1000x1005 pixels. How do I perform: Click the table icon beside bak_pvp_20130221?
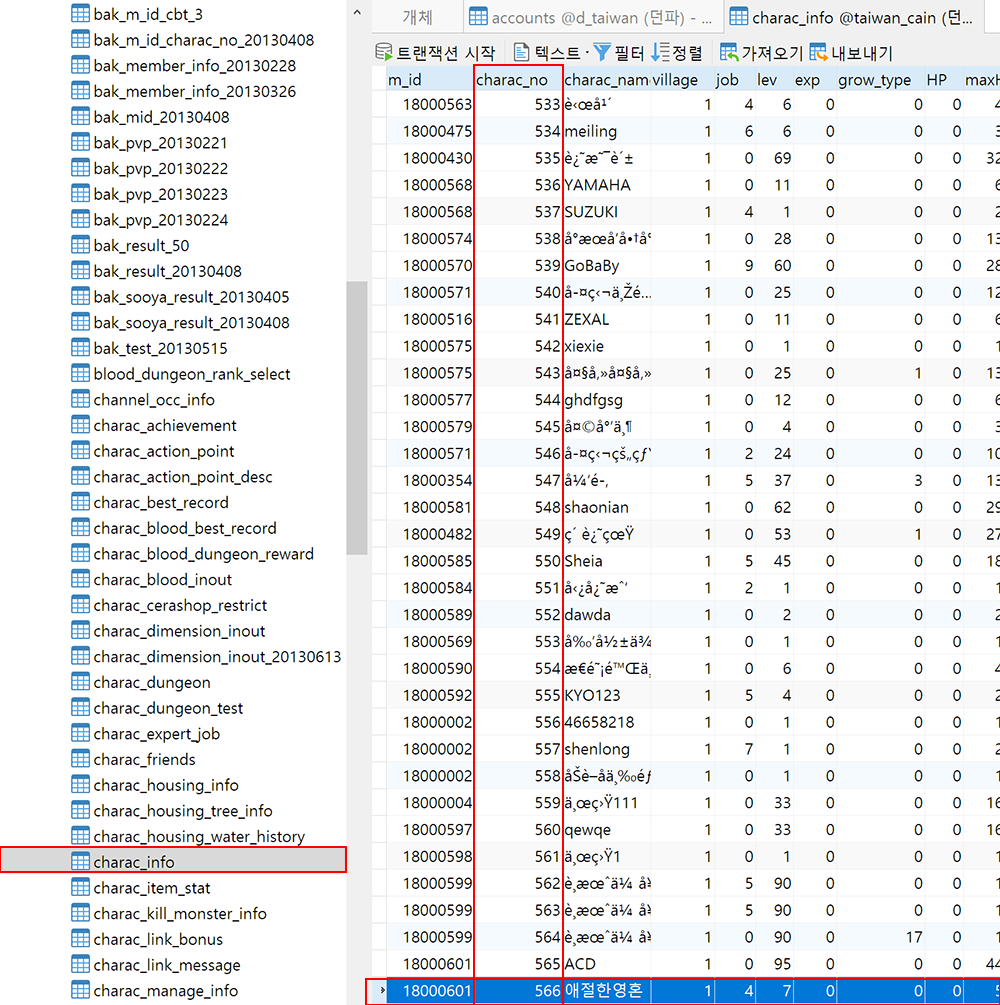pyautogui.click(x=80, y=142)
